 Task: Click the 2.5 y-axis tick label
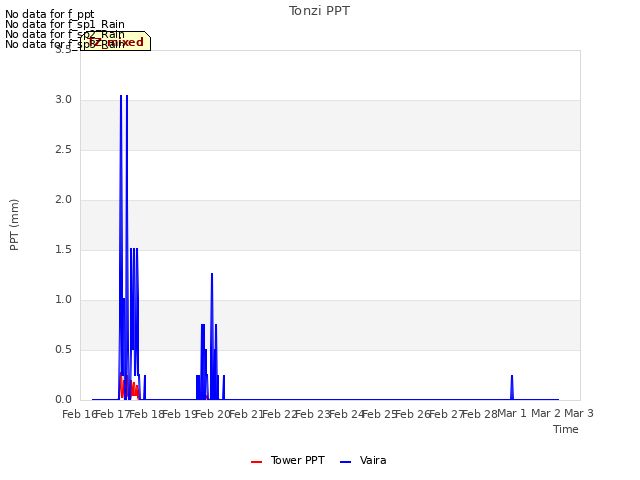[x=64, y=150]
